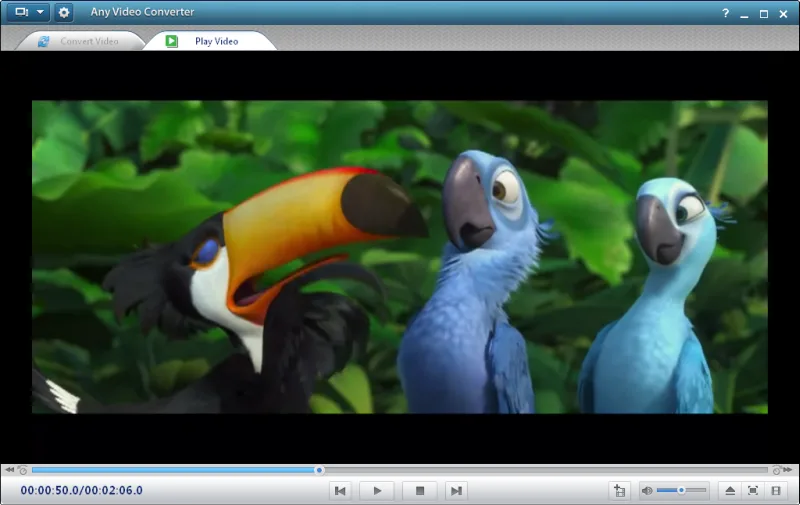Select the Play Video tab

point(209,41)
